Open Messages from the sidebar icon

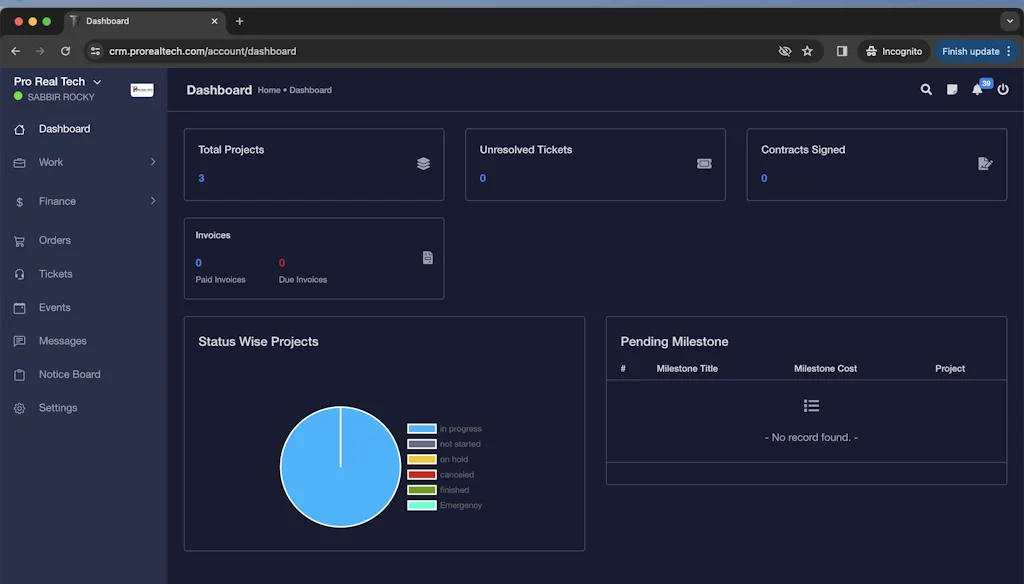[21, 340]
